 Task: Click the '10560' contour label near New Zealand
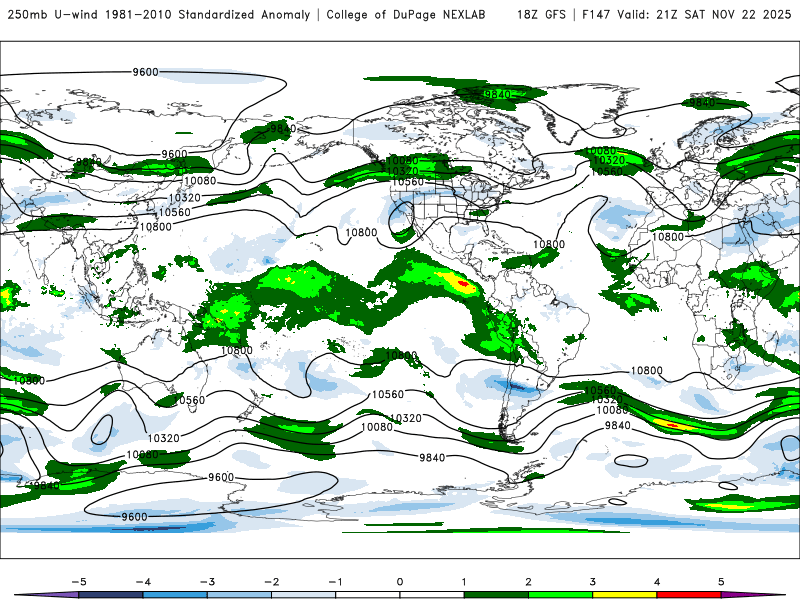189,400
